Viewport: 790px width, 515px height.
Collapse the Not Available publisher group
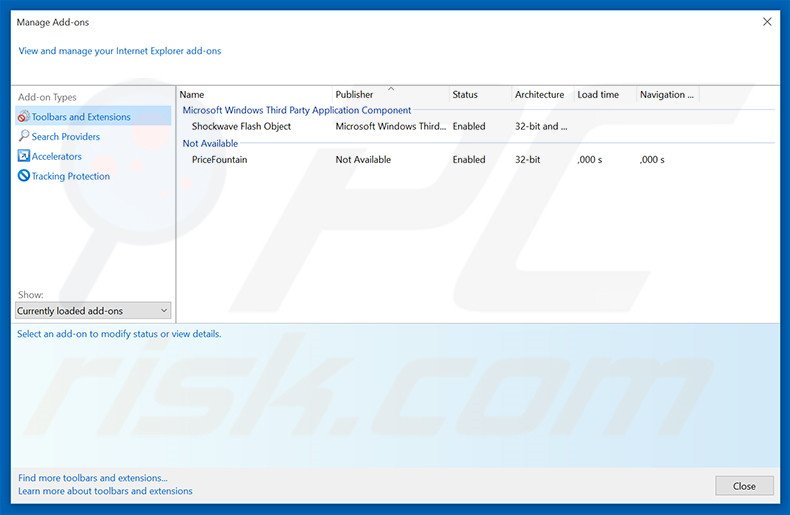tap(210, 143)
